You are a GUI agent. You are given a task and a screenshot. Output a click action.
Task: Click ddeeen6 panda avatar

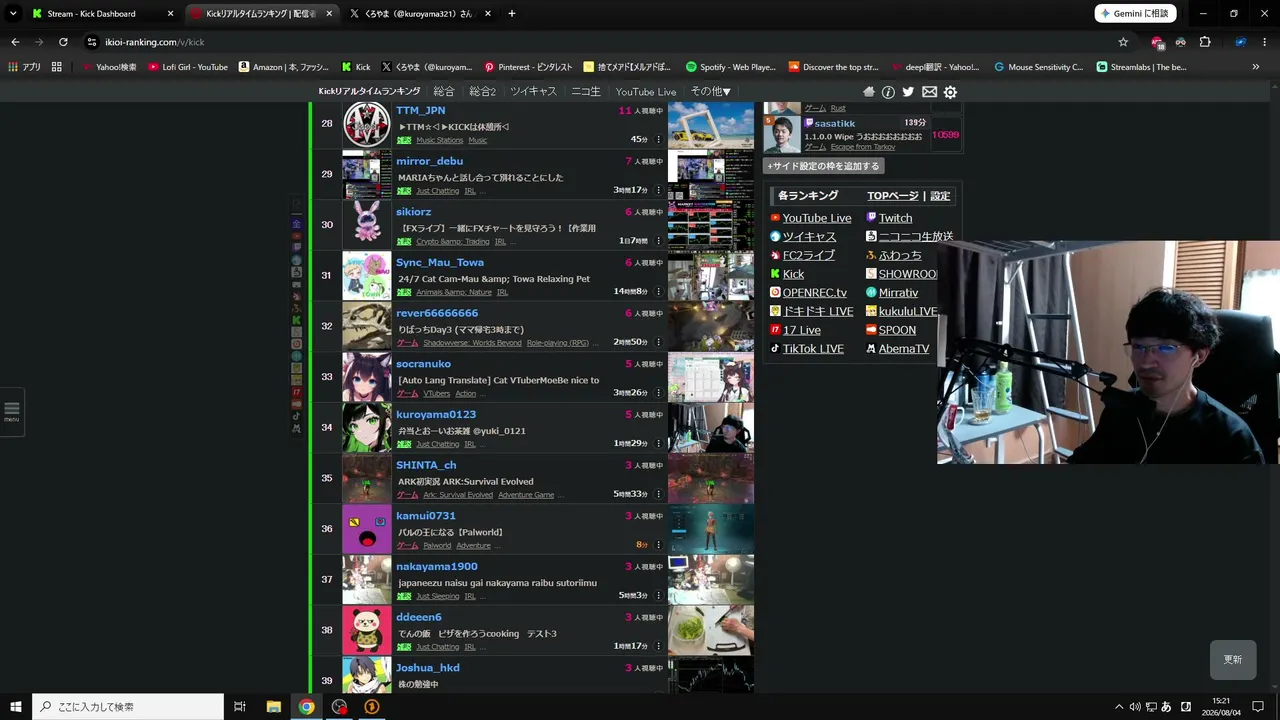point(367,630)
